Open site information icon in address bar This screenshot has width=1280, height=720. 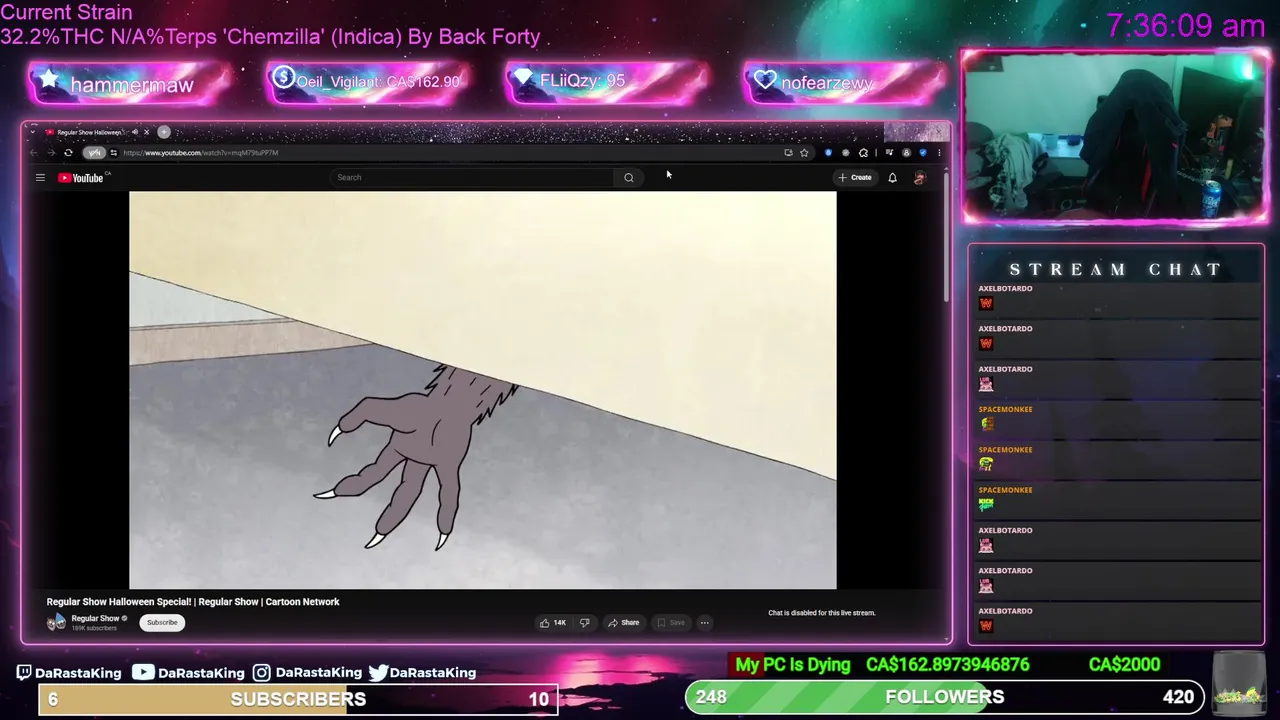pyautogui.click(x=113, y=153)
